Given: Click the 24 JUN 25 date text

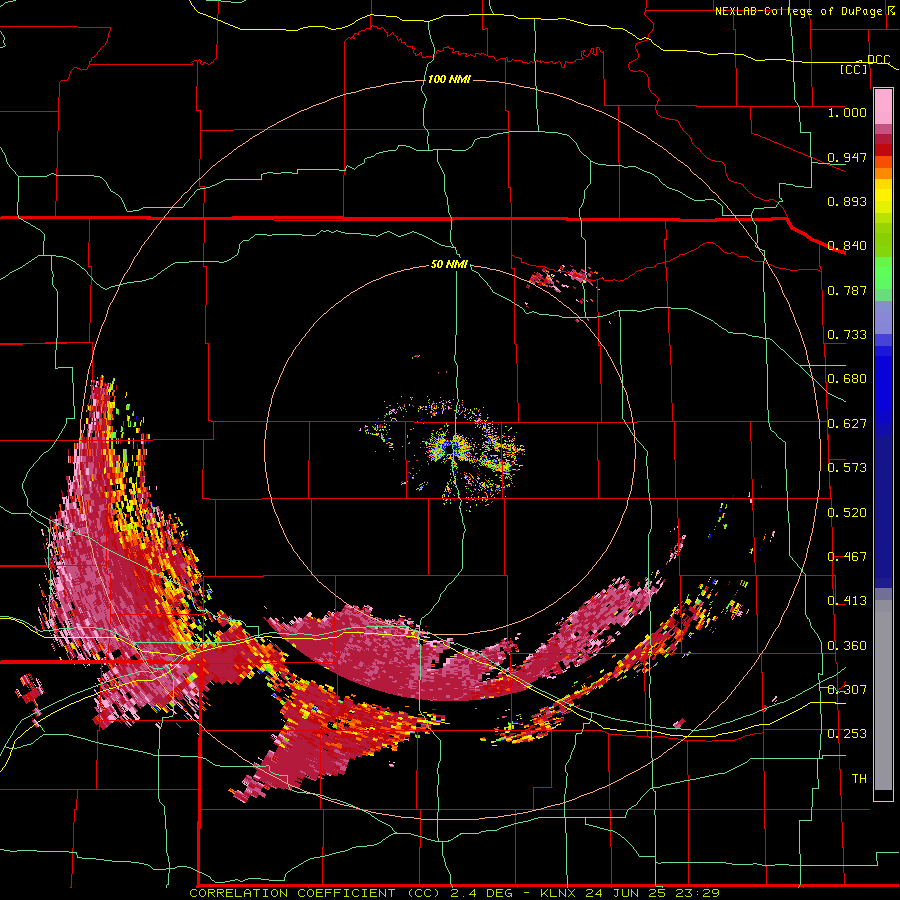Looking at the screenshot, I should [x=625, y=893].
